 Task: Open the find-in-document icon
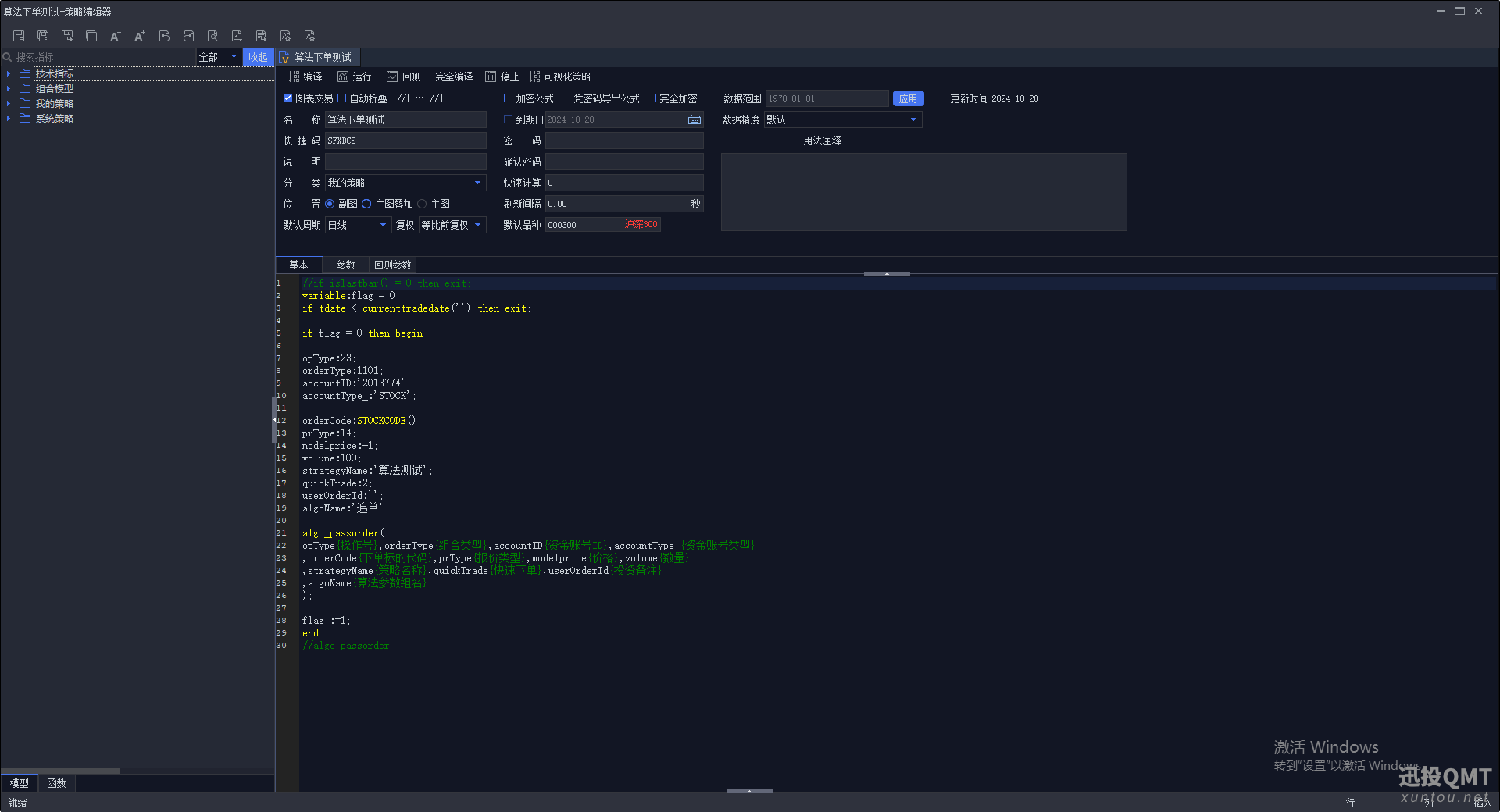[212, 36]
